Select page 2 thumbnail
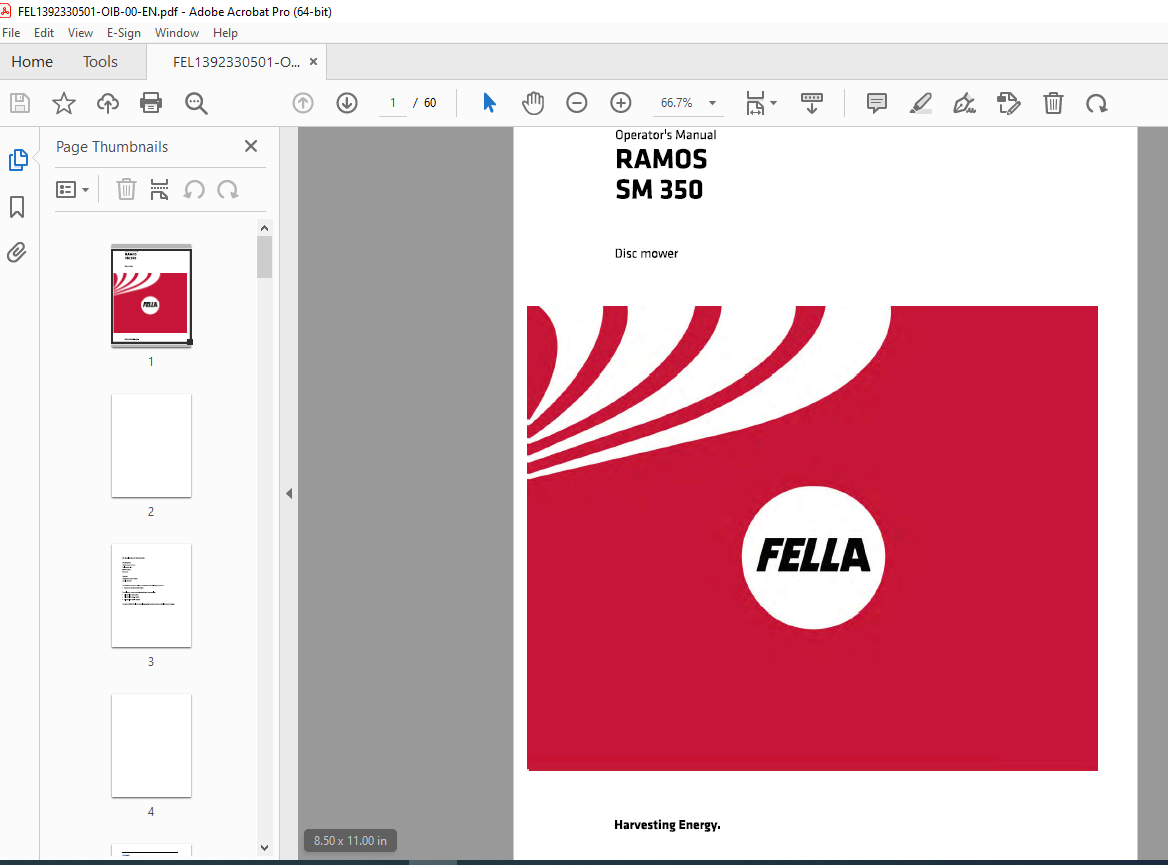Image resolution: width=1168 pixels, height=865 pixels. click(x=151, y=446)
